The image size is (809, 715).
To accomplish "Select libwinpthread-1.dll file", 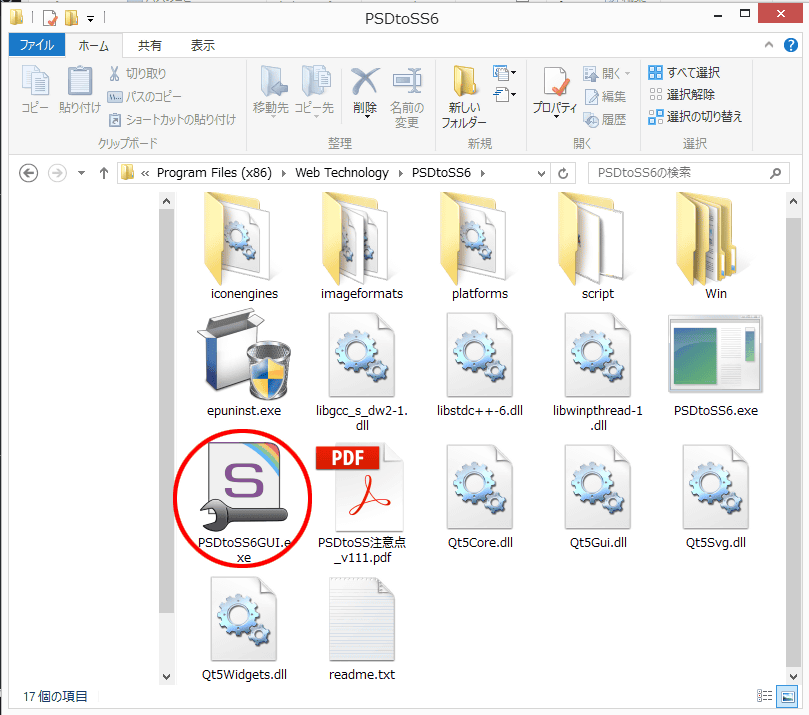I will click(x=597, y=371).
